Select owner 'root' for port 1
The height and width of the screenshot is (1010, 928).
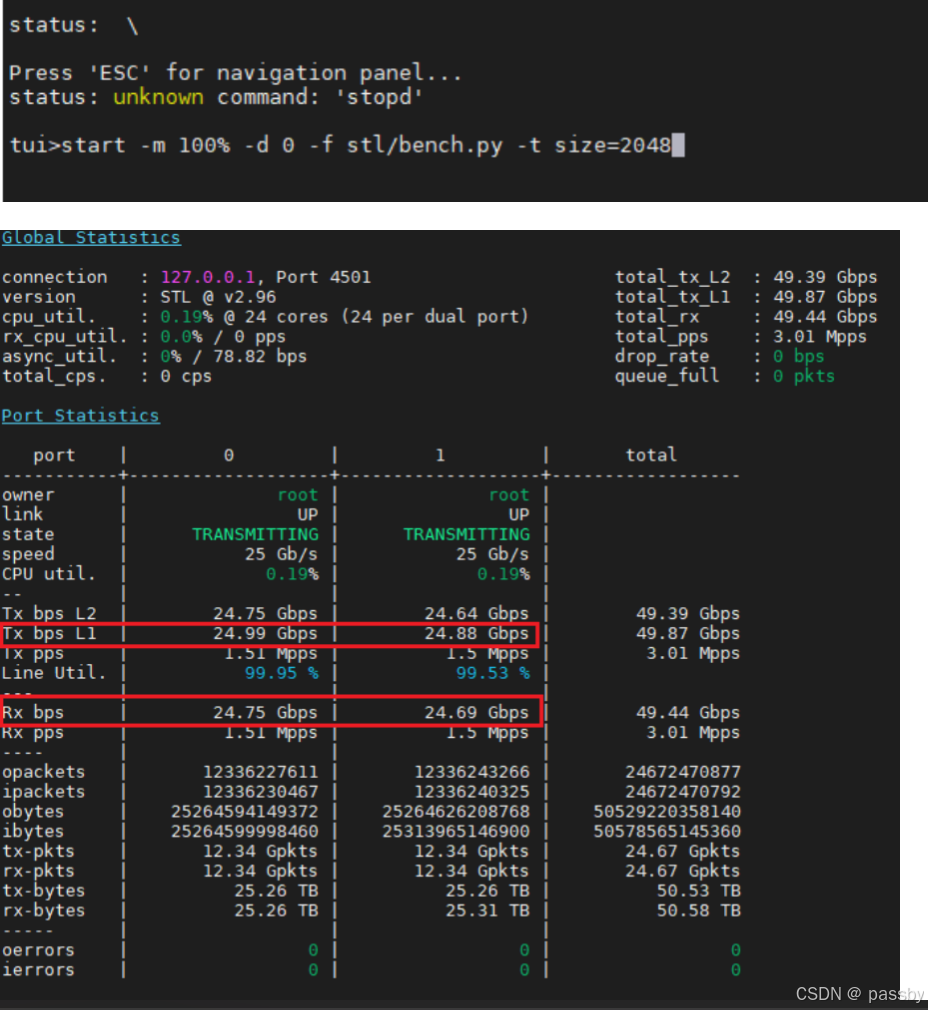point(509,495)
